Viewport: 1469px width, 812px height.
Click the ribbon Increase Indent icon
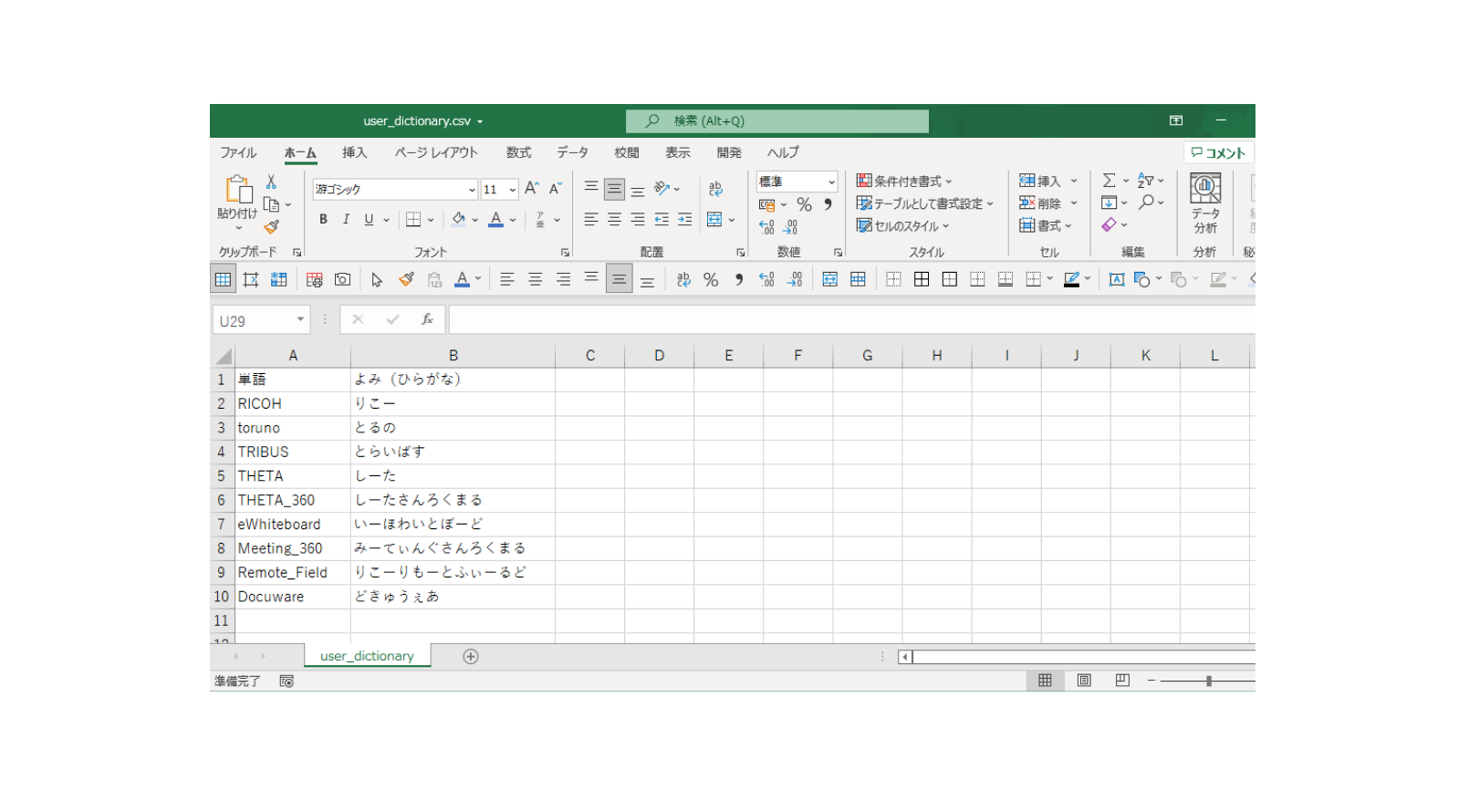pos(684,219)
